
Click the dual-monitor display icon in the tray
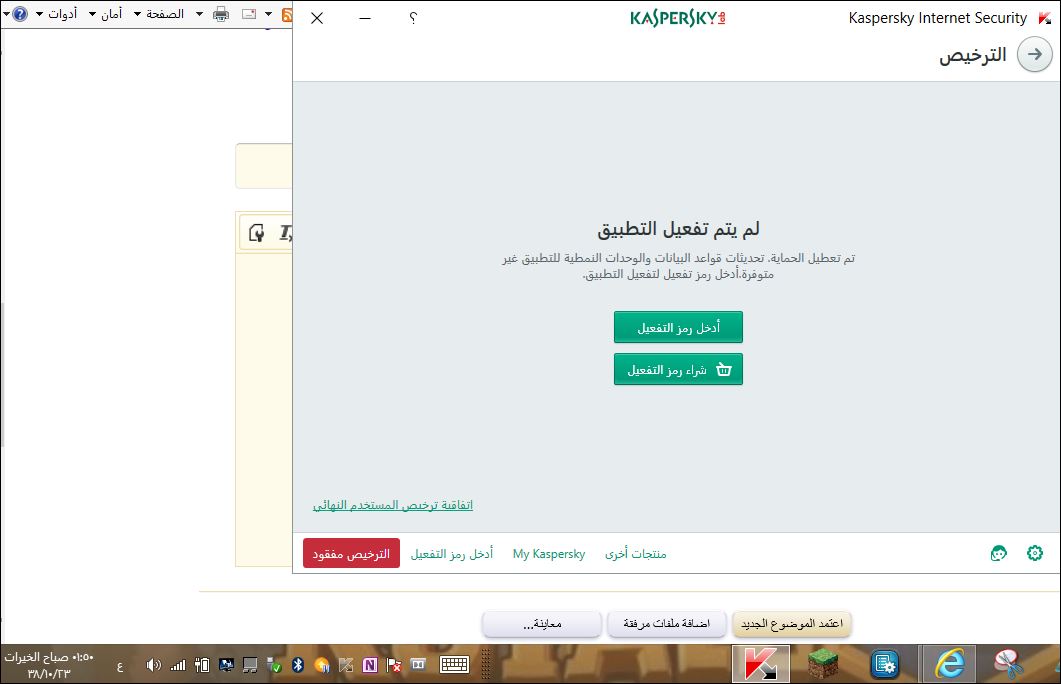point(226,665)
